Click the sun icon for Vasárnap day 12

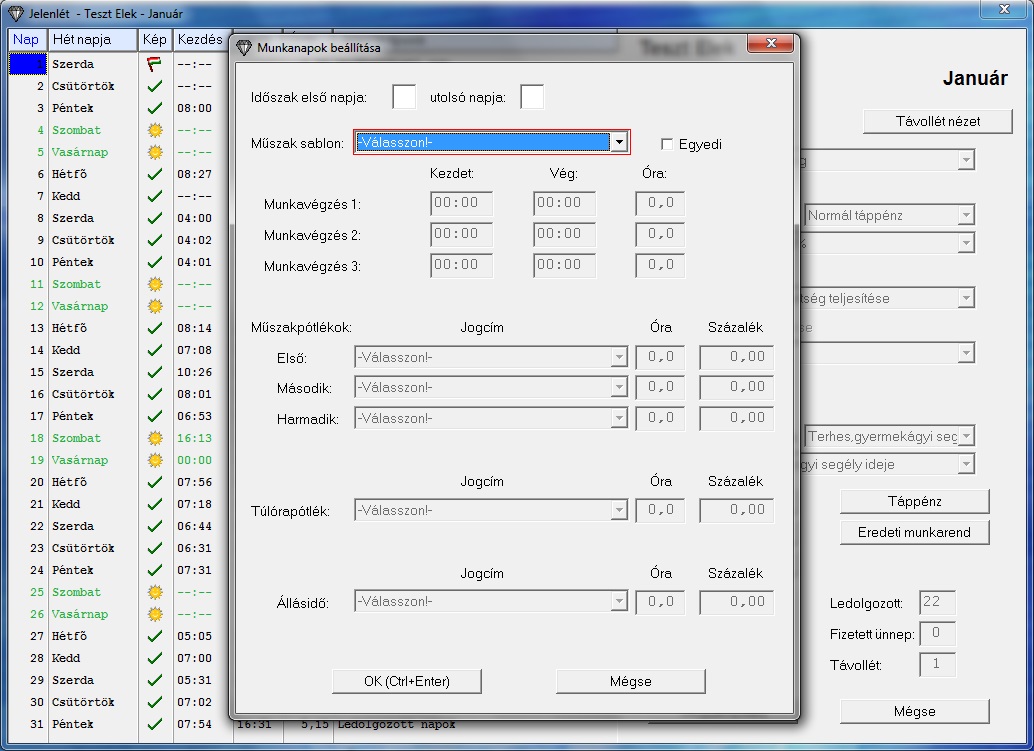[154, 306]
